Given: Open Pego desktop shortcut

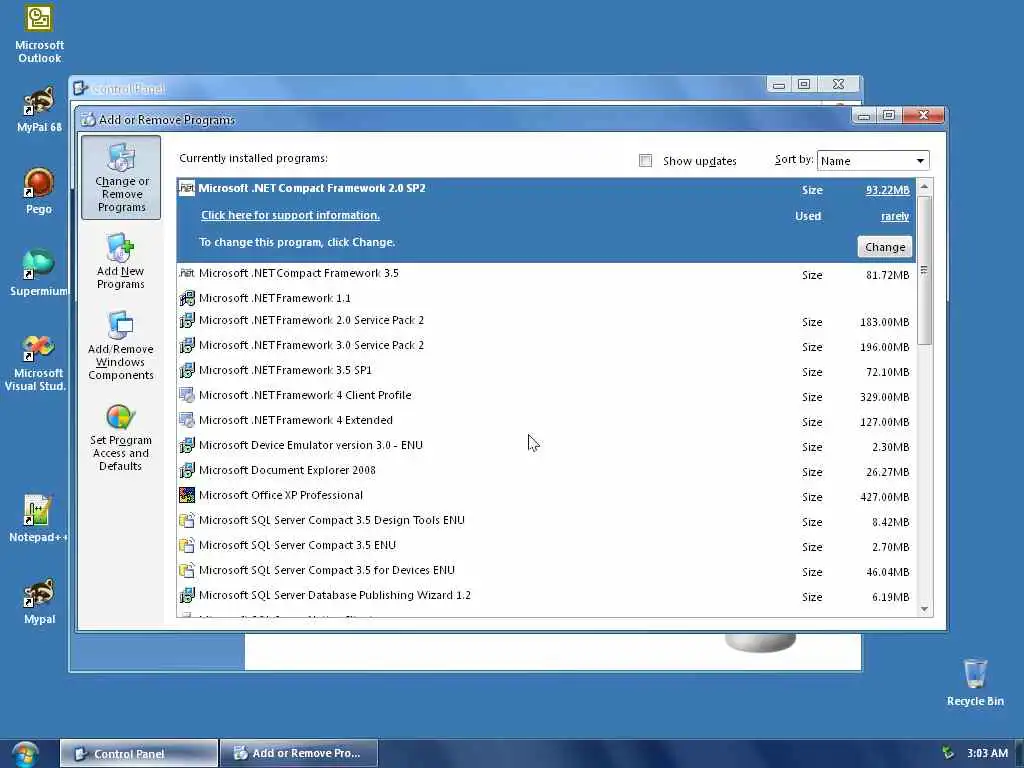Looking at the screenshot, I should [39, 191].
